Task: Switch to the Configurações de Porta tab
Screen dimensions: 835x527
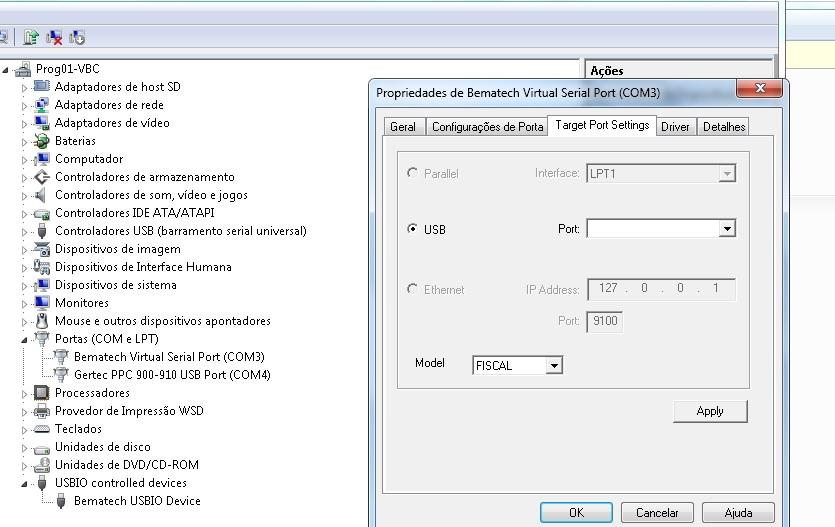Action: (487, 127)
